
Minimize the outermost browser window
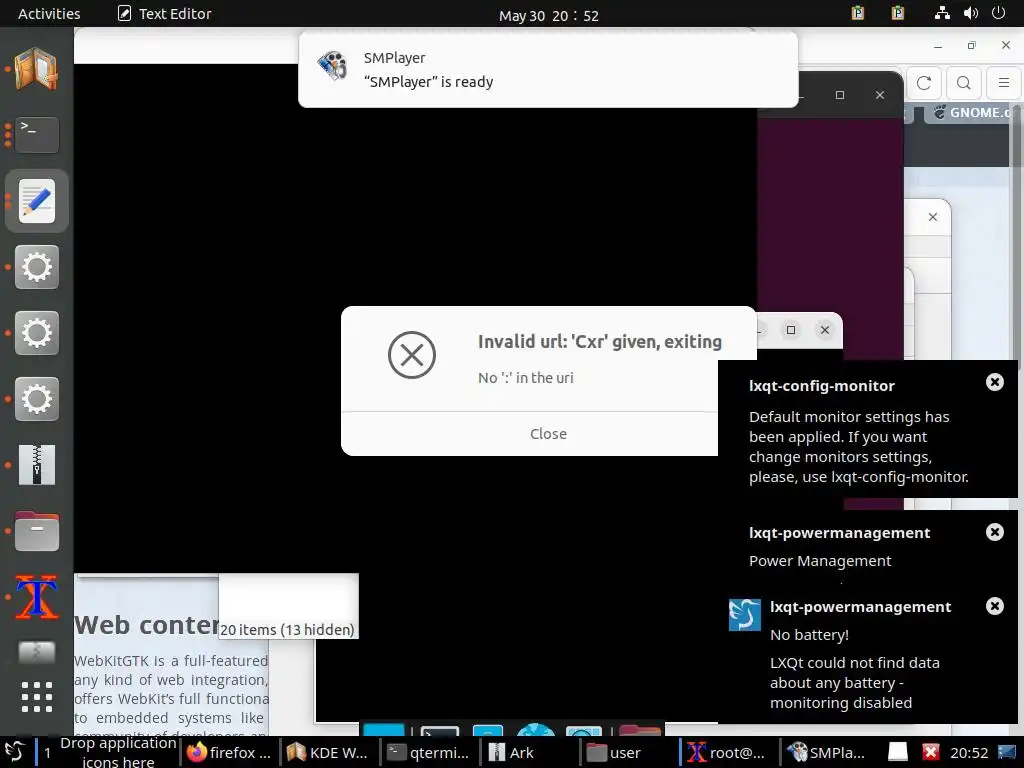[938, 45]
